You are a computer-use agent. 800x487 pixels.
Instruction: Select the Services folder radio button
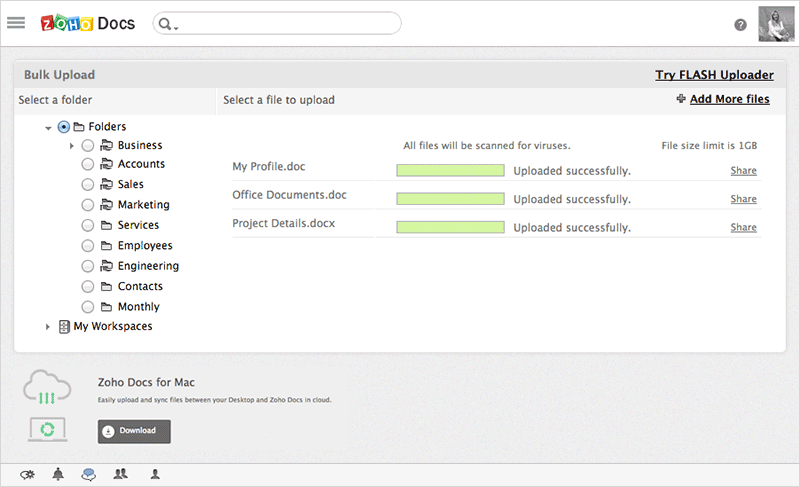pyautogui.click(x=88, y=225)
